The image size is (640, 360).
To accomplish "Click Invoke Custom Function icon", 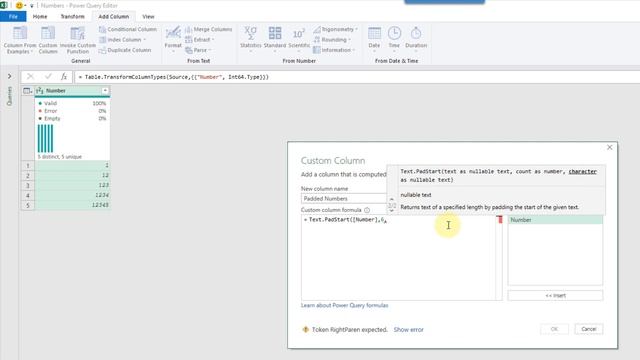I will [78, 33].
